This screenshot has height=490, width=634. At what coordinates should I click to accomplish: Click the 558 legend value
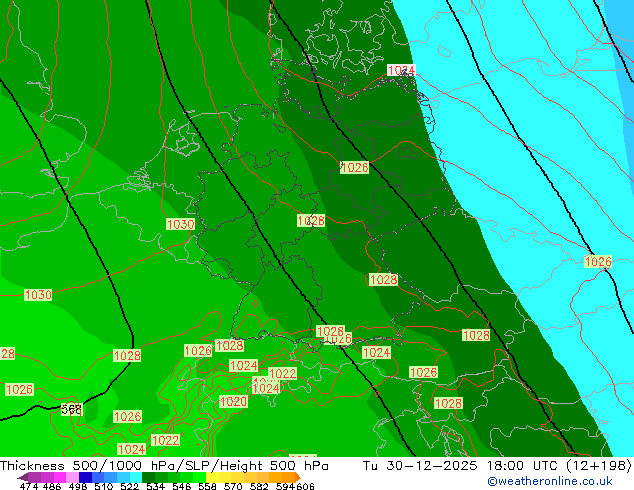tap(207, 486)
